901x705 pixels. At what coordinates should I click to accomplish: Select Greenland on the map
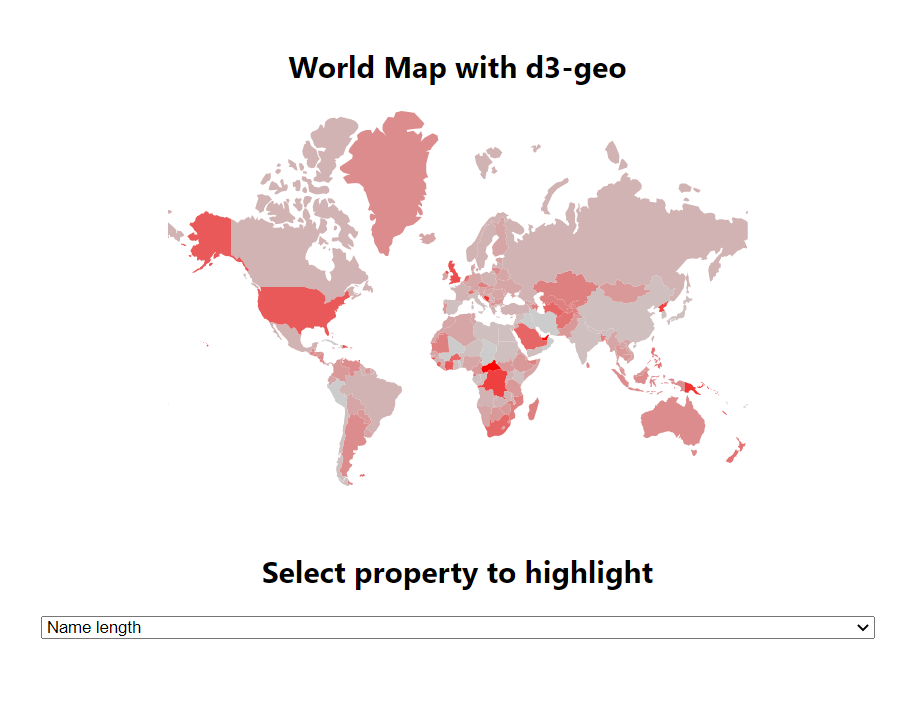pyautogui.click(x=394, y=178)
